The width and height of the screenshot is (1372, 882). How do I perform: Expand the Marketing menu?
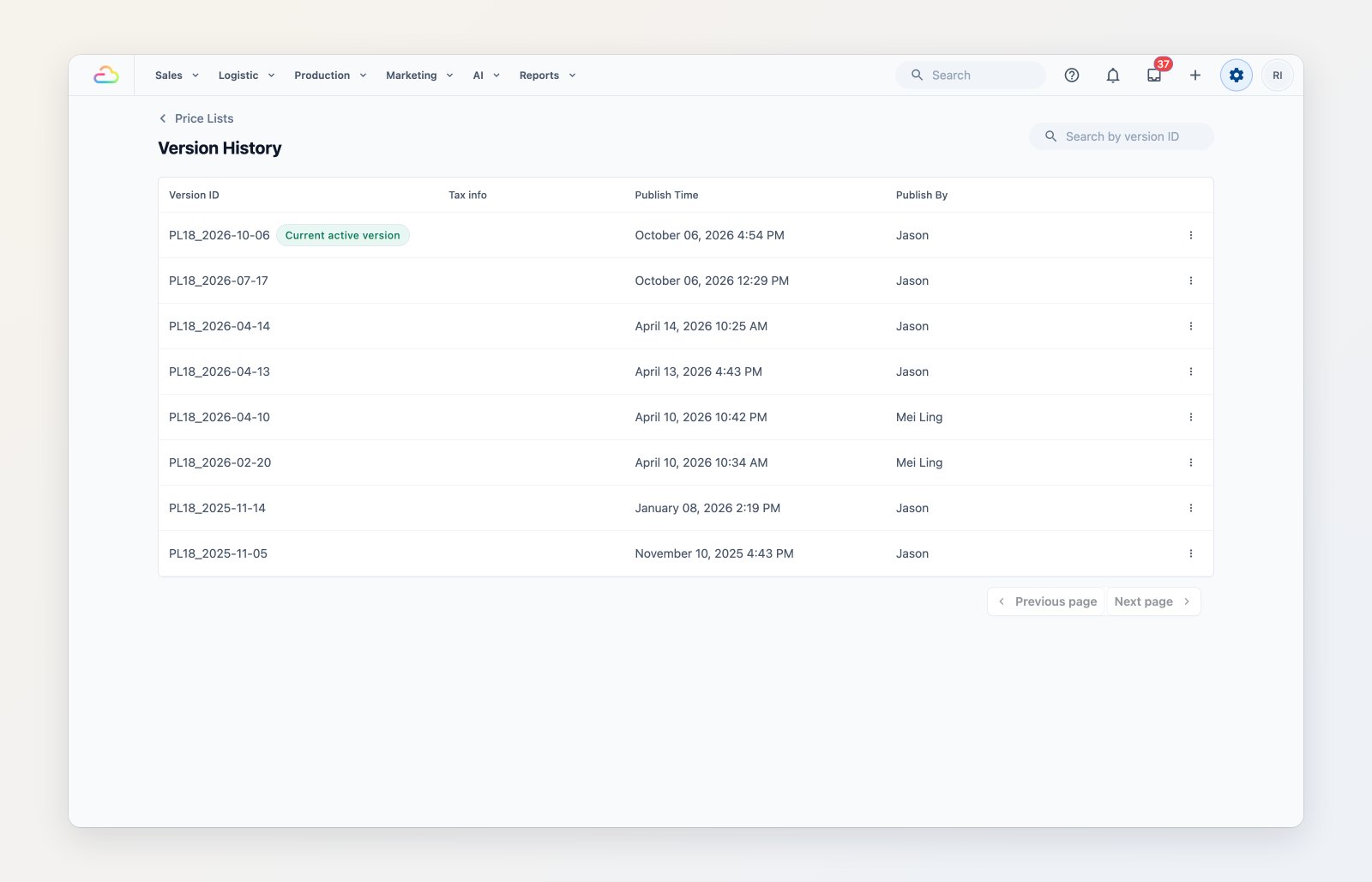(419, 76)
